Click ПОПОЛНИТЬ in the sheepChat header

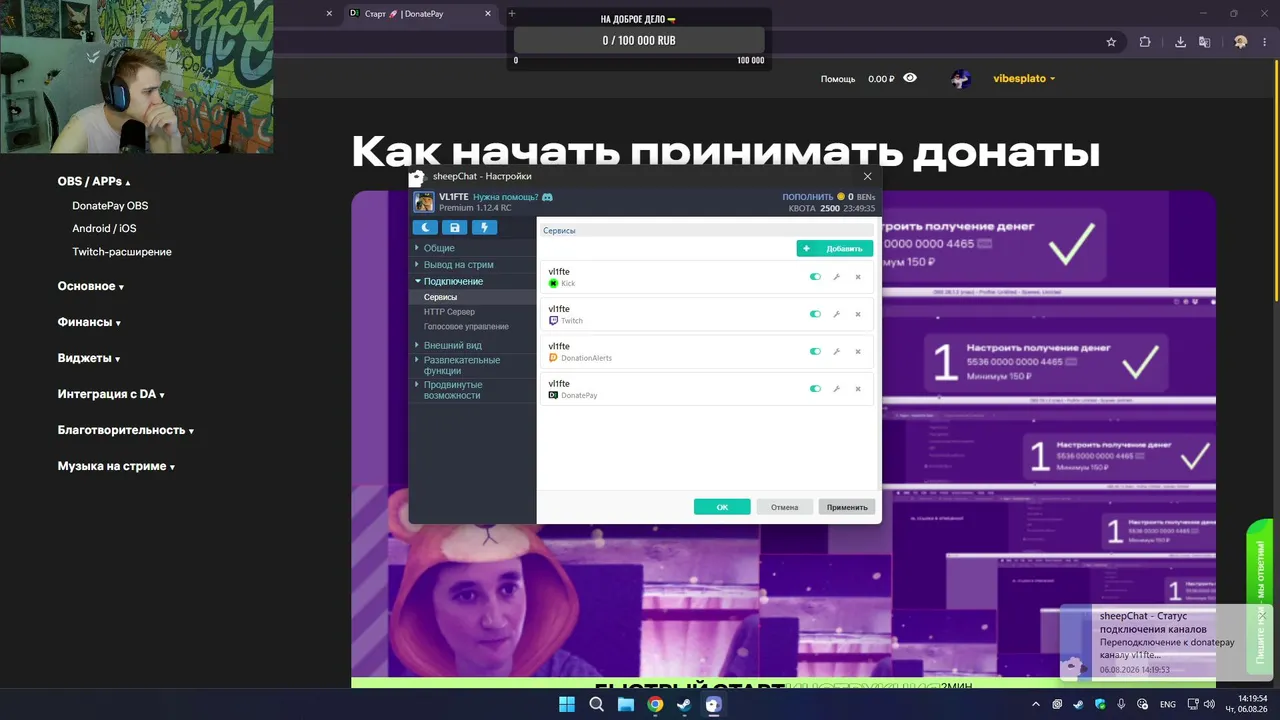(x=807, y=197)
